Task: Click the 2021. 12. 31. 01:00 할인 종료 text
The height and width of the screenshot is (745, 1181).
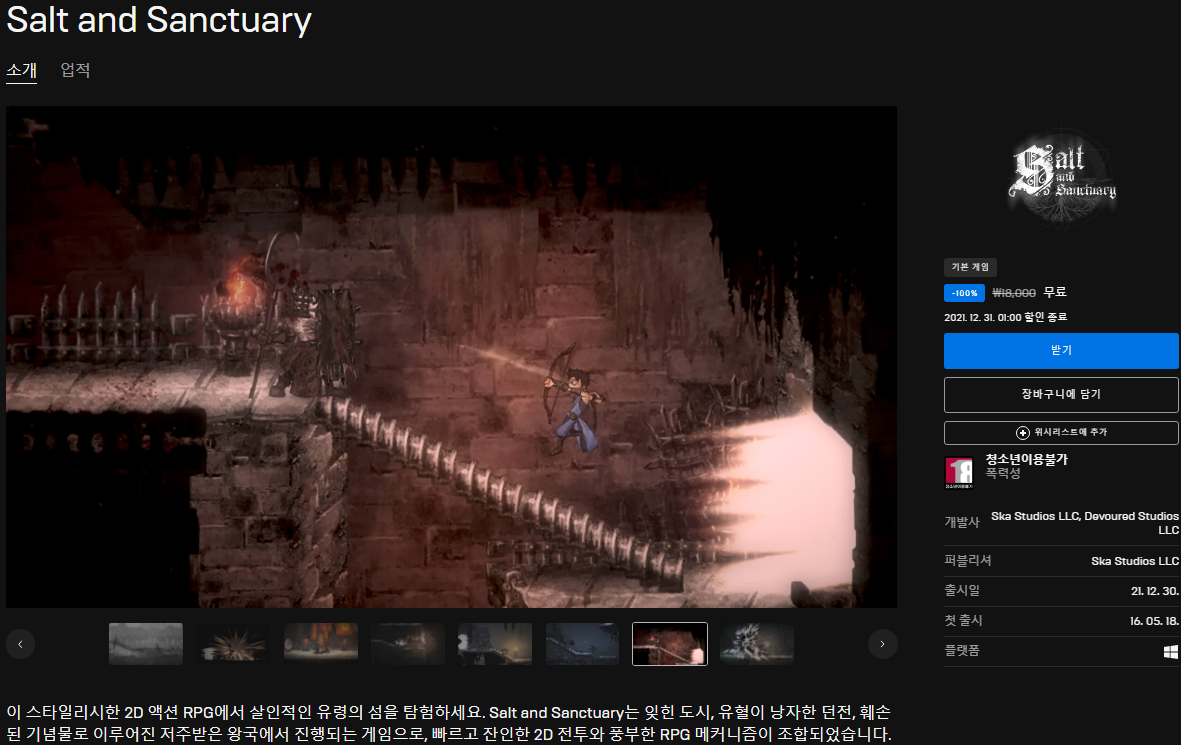Action: [x=1006, y=317]
